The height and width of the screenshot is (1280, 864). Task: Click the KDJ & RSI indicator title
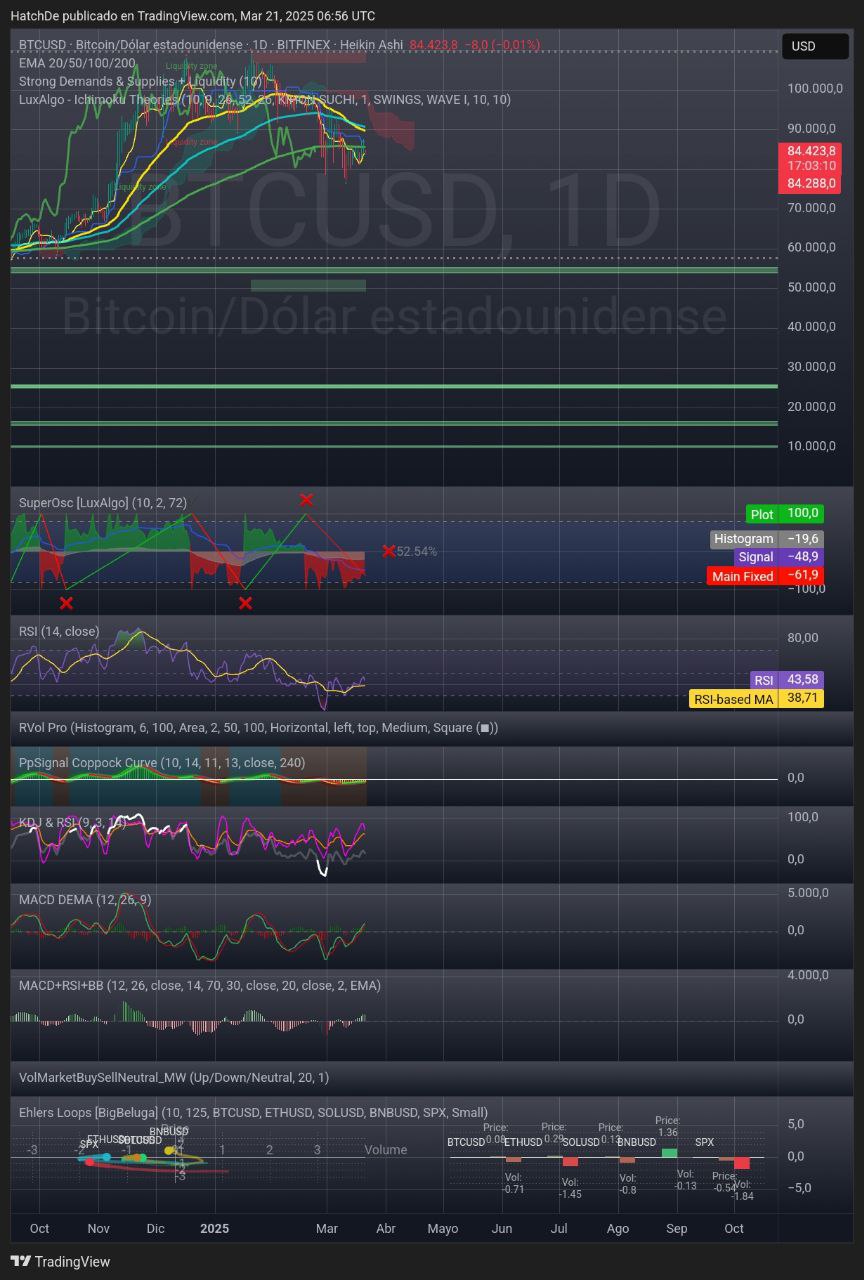click(x=73, y=822)
